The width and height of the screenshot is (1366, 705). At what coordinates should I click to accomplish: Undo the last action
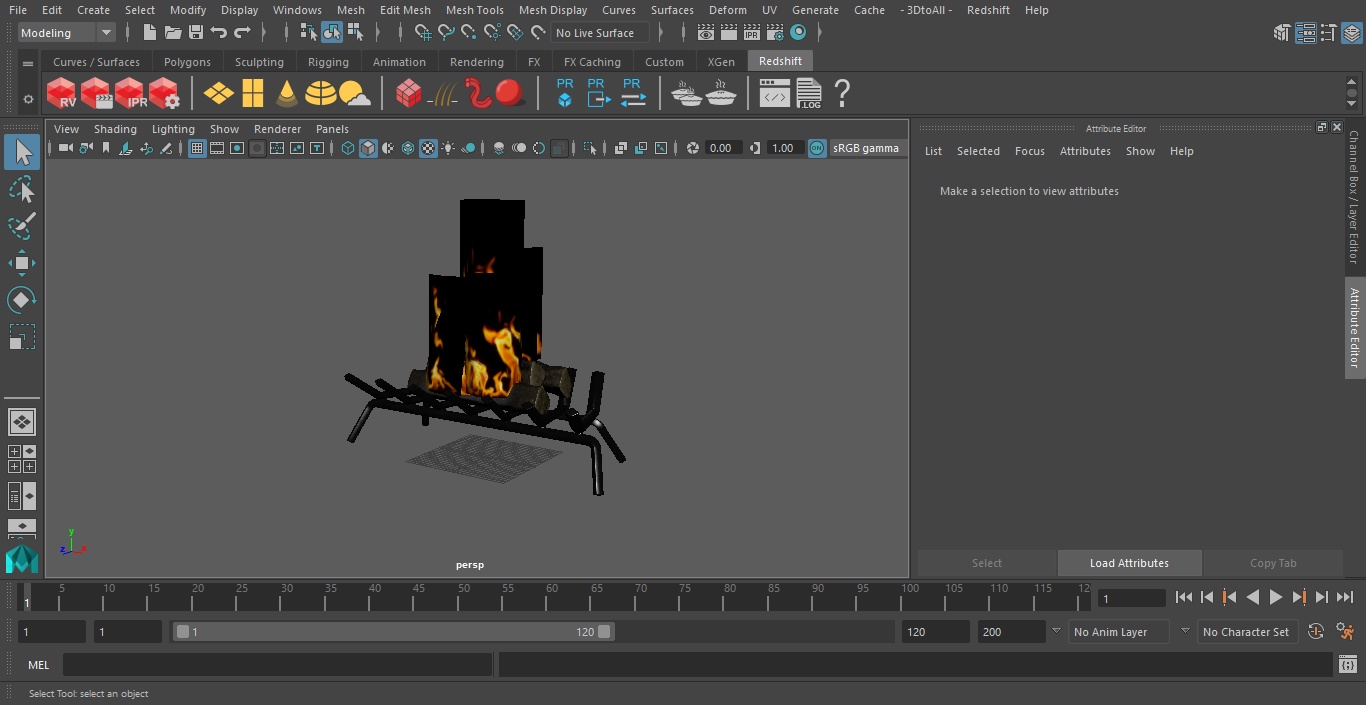219,33
